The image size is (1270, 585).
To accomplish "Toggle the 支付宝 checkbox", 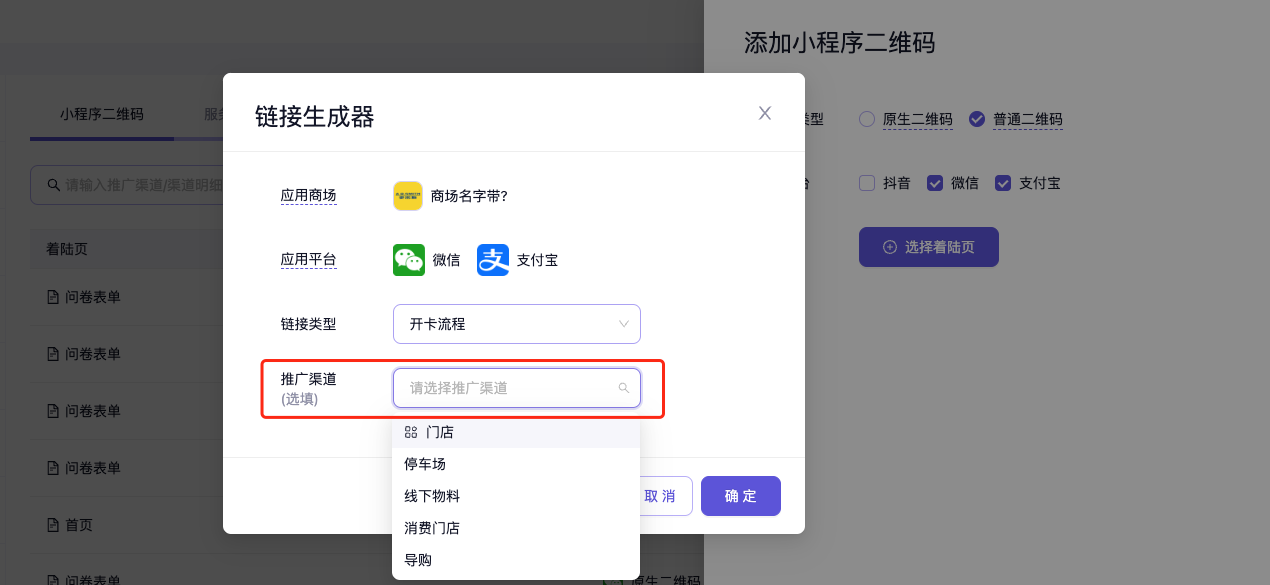I will 1003,183.
